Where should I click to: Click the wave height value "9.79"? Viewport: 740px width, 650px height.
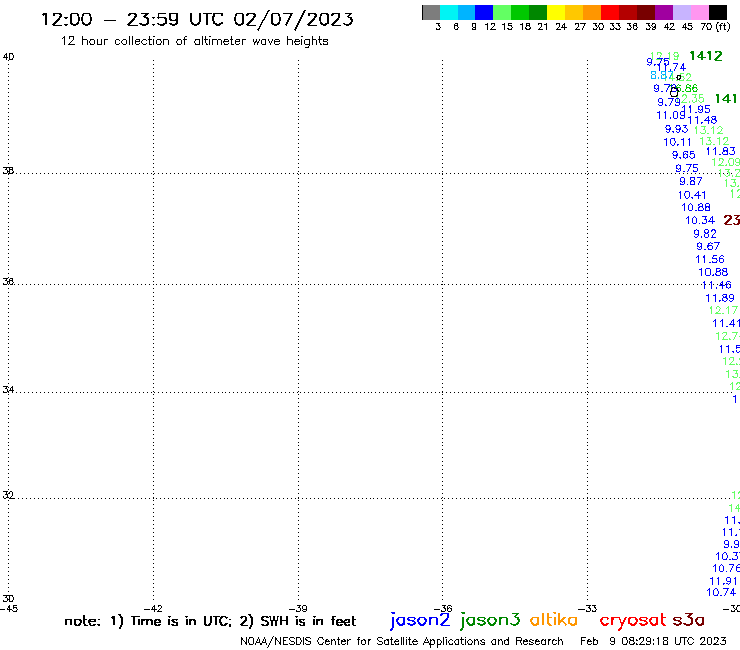pyautogui.click(x=669, y=102)
